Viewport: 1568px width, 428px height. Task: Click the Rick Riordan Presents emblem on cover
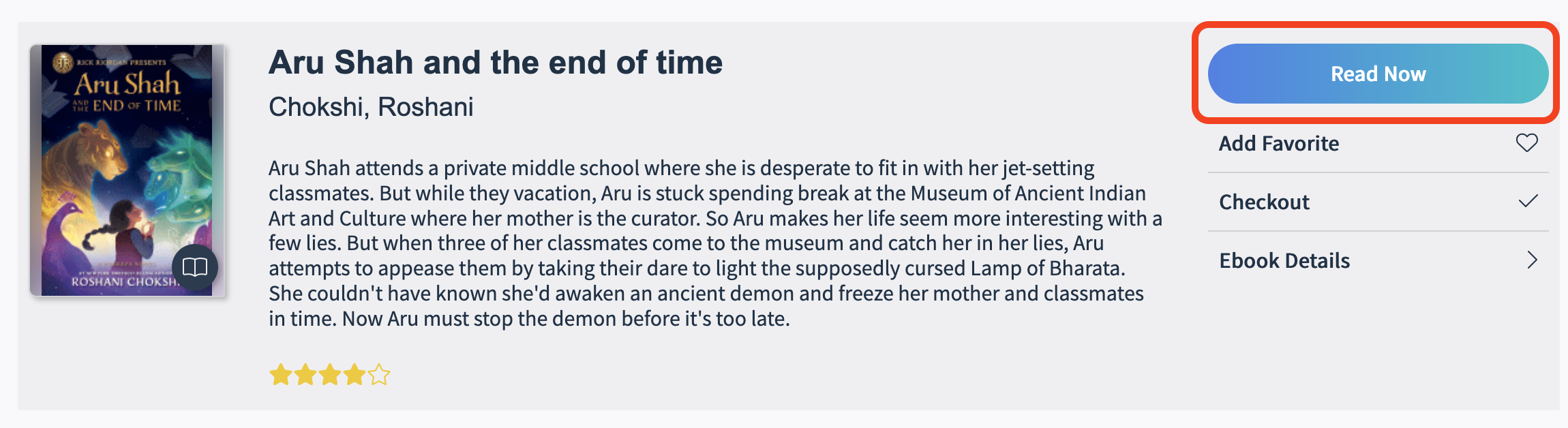pos(63,62)
